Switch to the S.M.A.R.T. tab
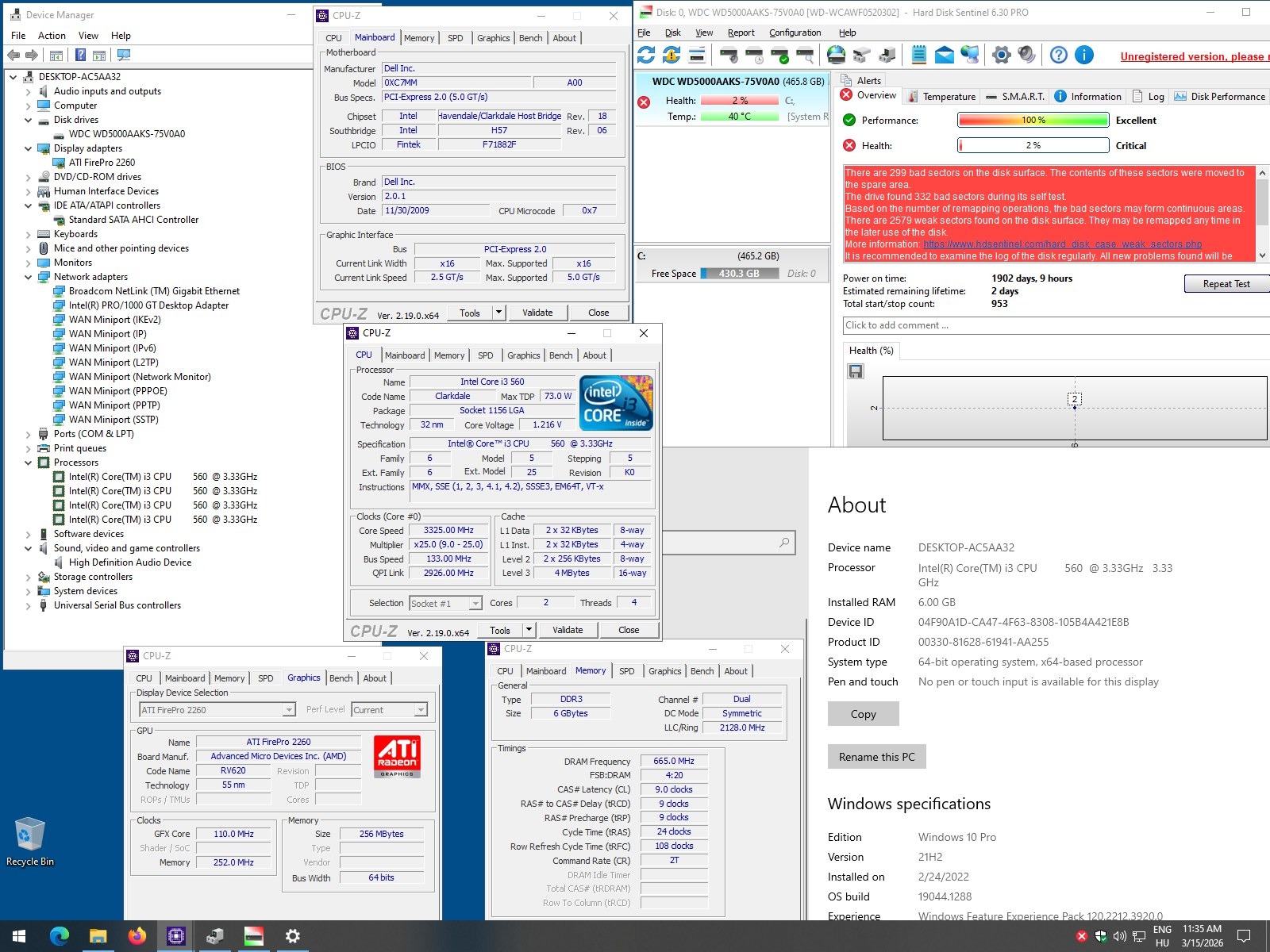The width and height of the screenshot is (1270, 952). click(1015, 97)
